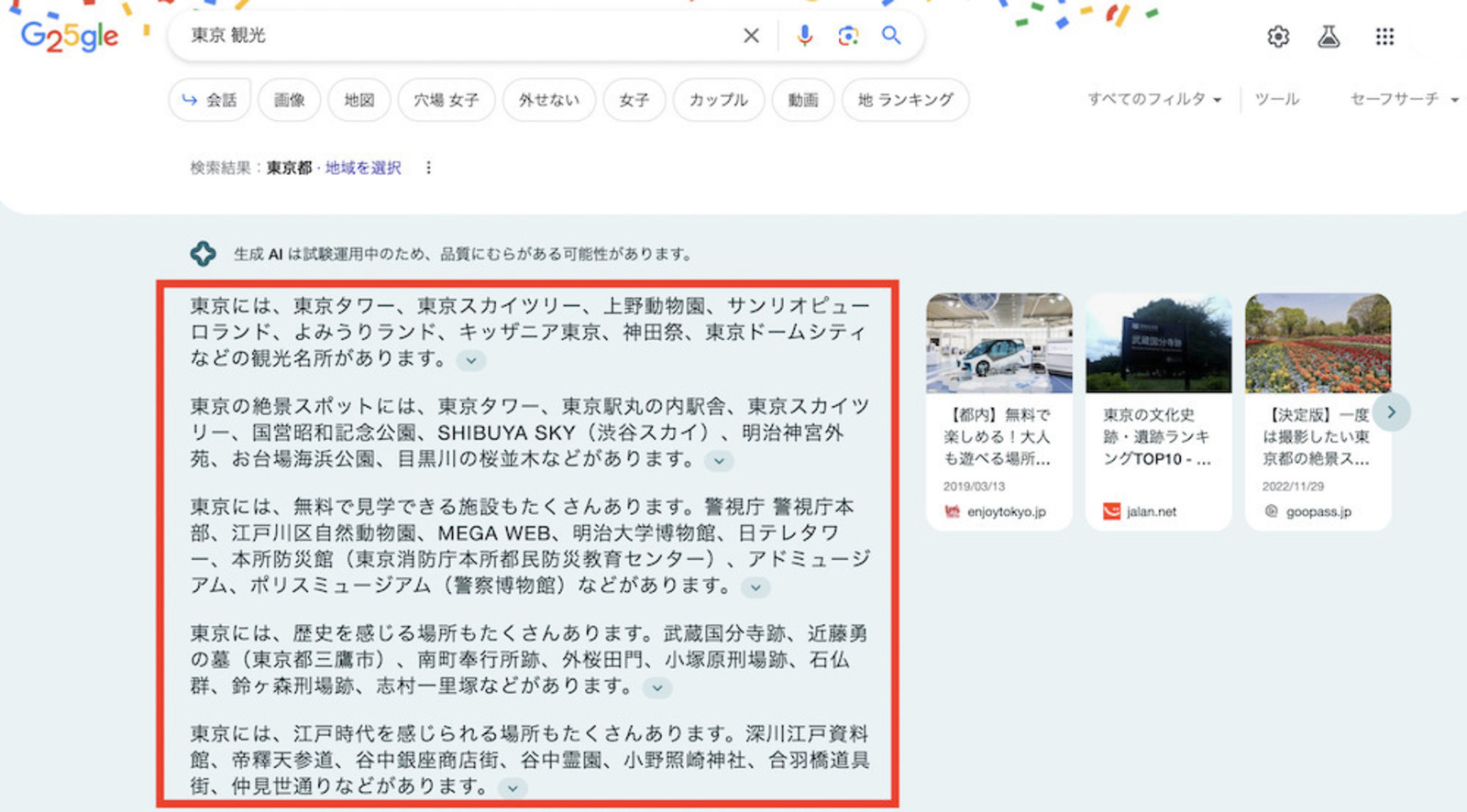1467x812 pixels.
Task: Select the カップル chip
Action: (719, 100)
